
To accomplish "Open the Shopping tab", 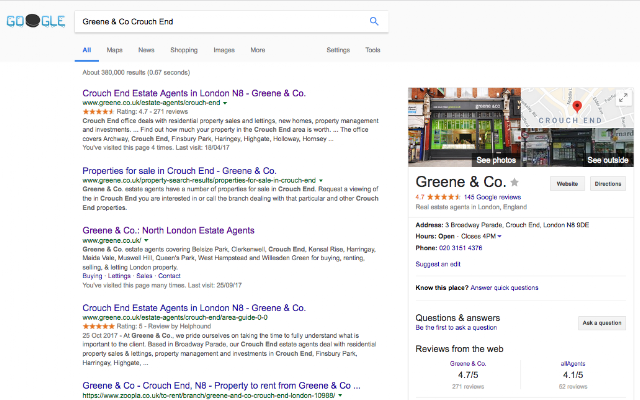I will (184, 50).
